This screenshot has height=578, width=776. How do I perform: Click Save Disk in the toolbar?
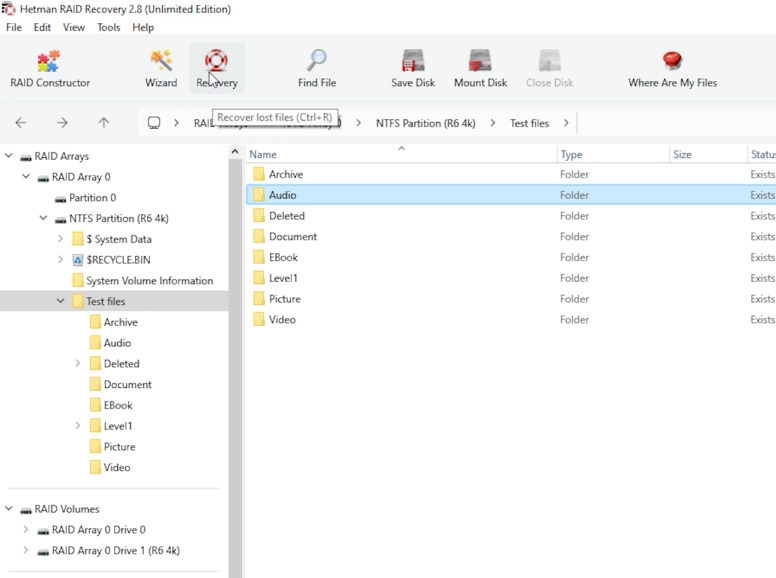click(413, 69)
